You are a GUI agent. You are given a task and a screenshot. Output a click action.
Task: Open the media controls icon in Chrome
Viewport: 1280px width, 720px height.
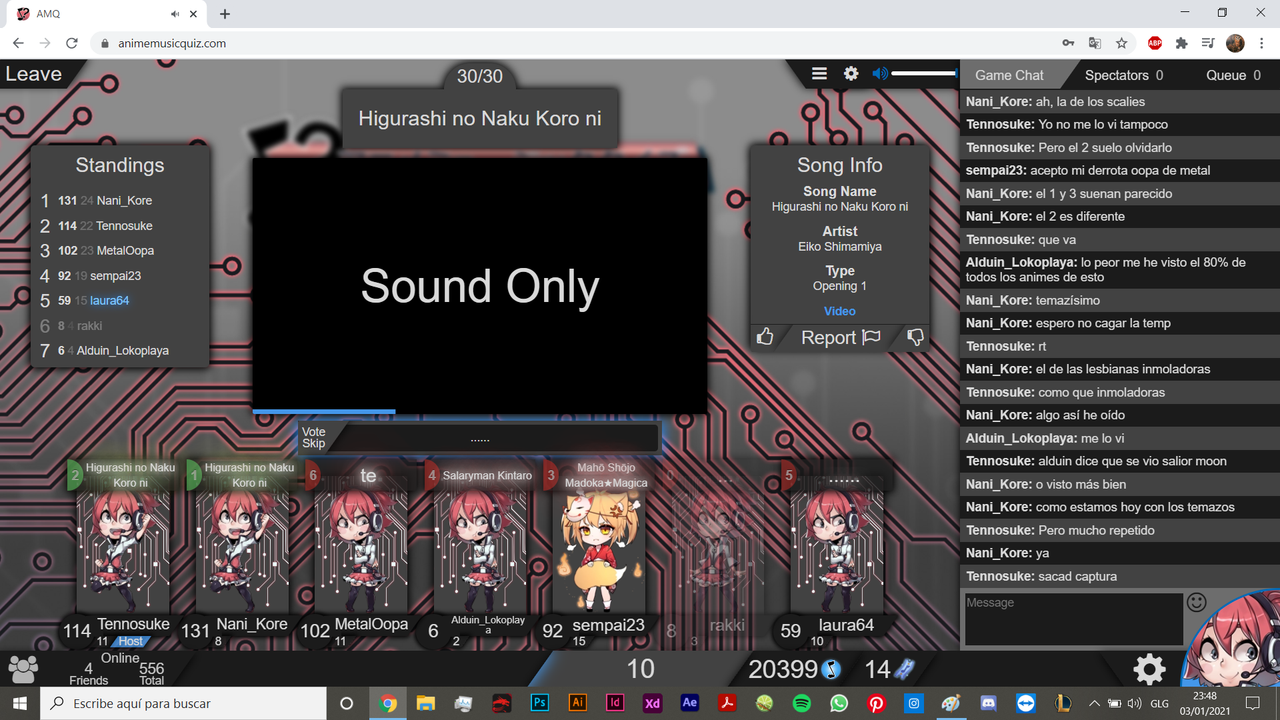pyautogui.click(x=1208, y=43)
